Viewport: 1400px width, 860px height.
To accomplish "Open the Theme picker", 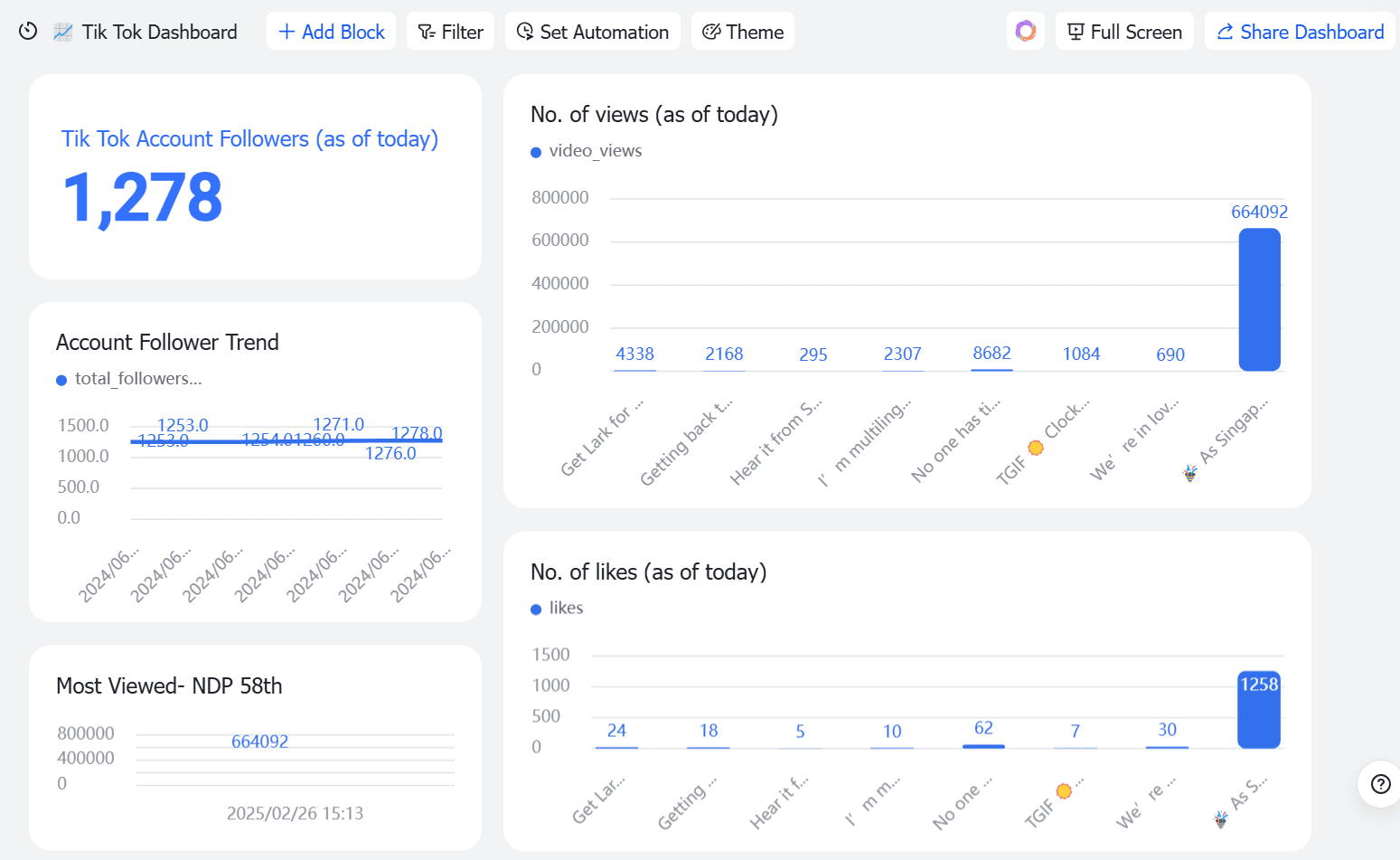I will [x=742, y=32].
